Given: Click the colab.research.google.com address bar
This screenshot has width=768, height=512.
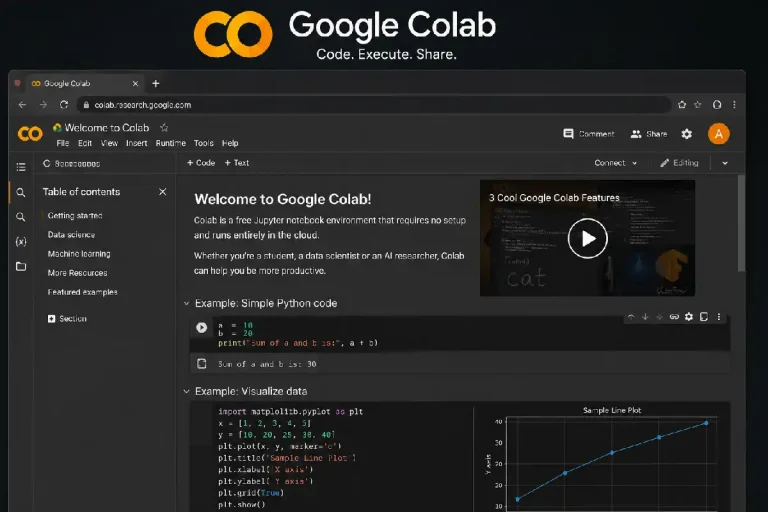Looking at the screenshot, I should point(374,105).
